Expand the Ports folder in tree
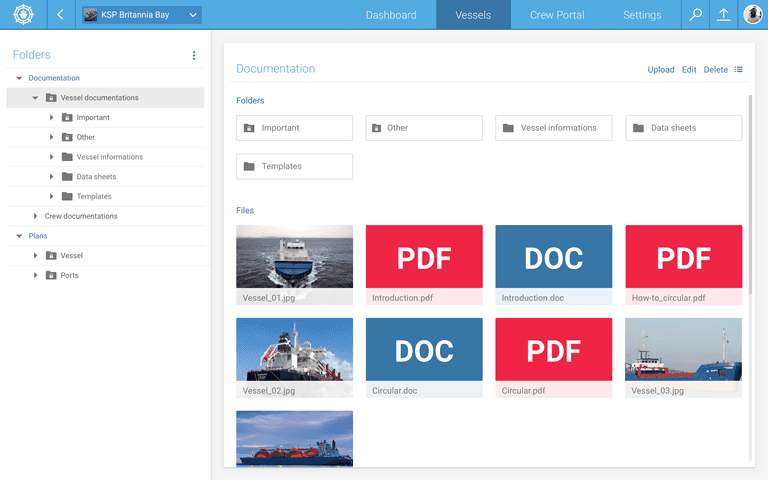 click(35, 275)
